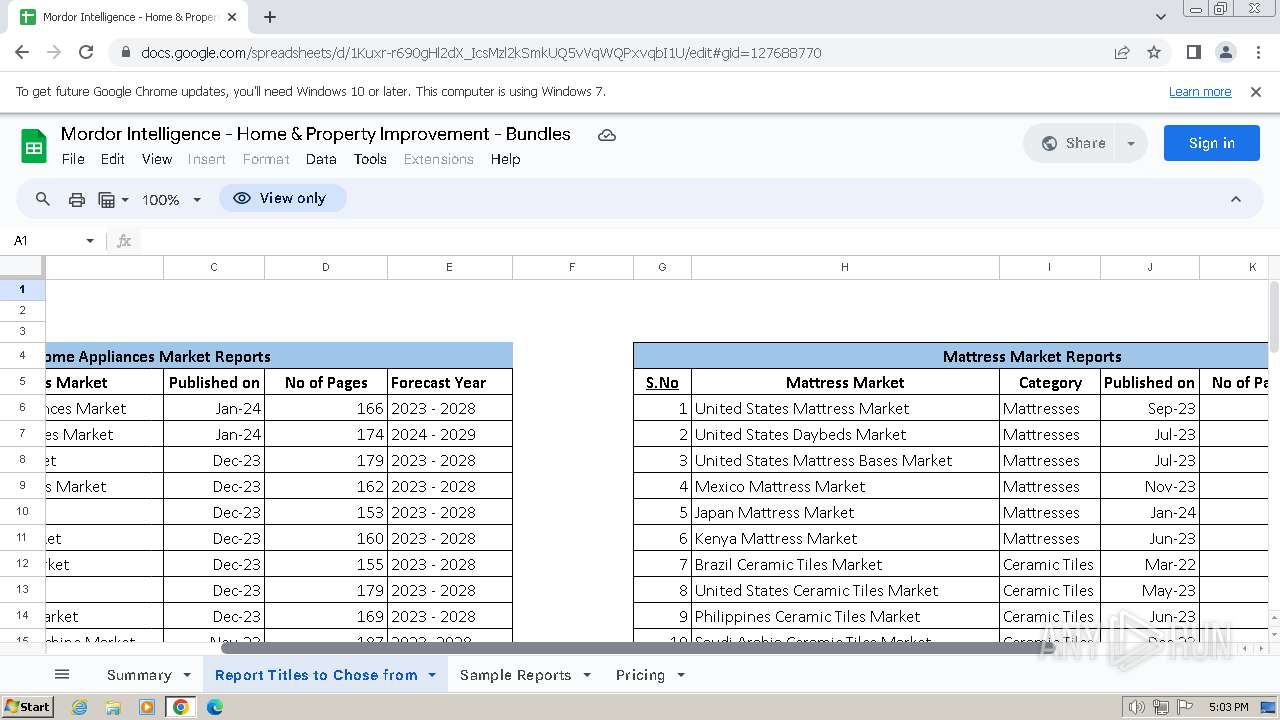Click the View only button
The image size is (1280, 720).
282,198
